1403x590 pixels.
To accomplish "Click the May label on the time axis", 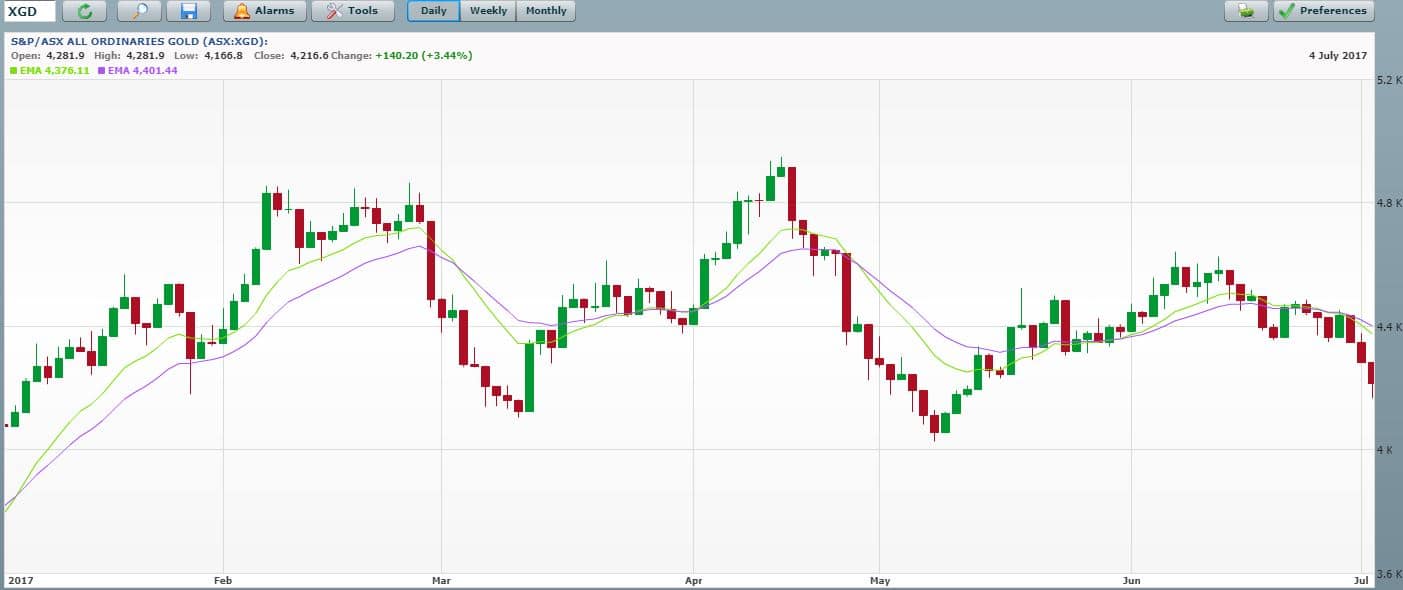I will (880, 580).
